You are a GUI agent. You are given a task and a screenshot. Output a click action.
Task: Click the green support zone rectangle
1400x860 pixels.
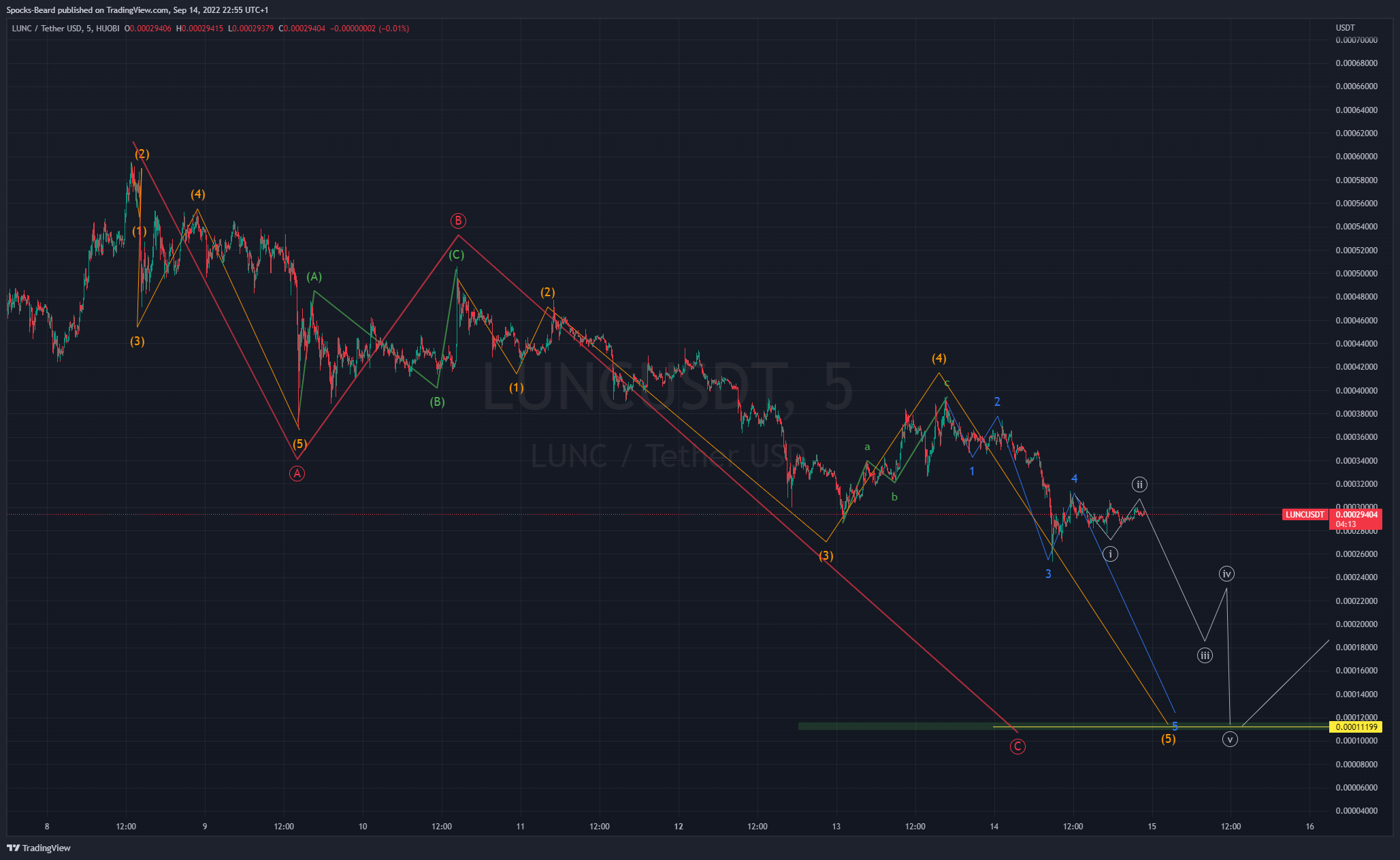[1063, 726]
